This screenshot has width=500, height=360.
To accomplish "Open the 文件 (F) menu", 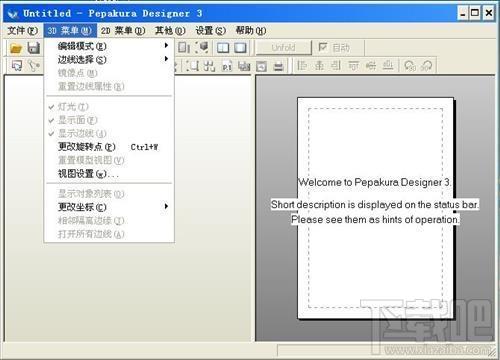I will click(x=23, y=31).
